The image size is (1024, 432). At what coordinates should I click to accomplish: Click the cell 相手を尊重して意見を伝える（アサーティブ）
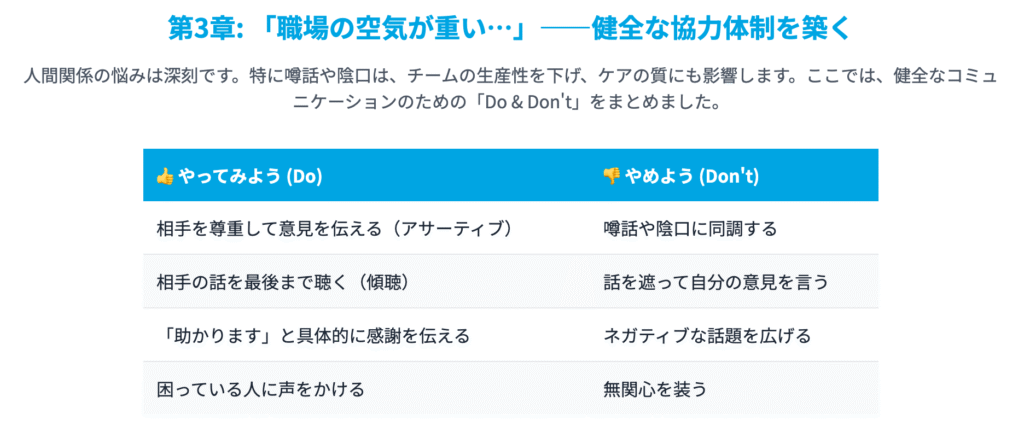coord(366,228)
